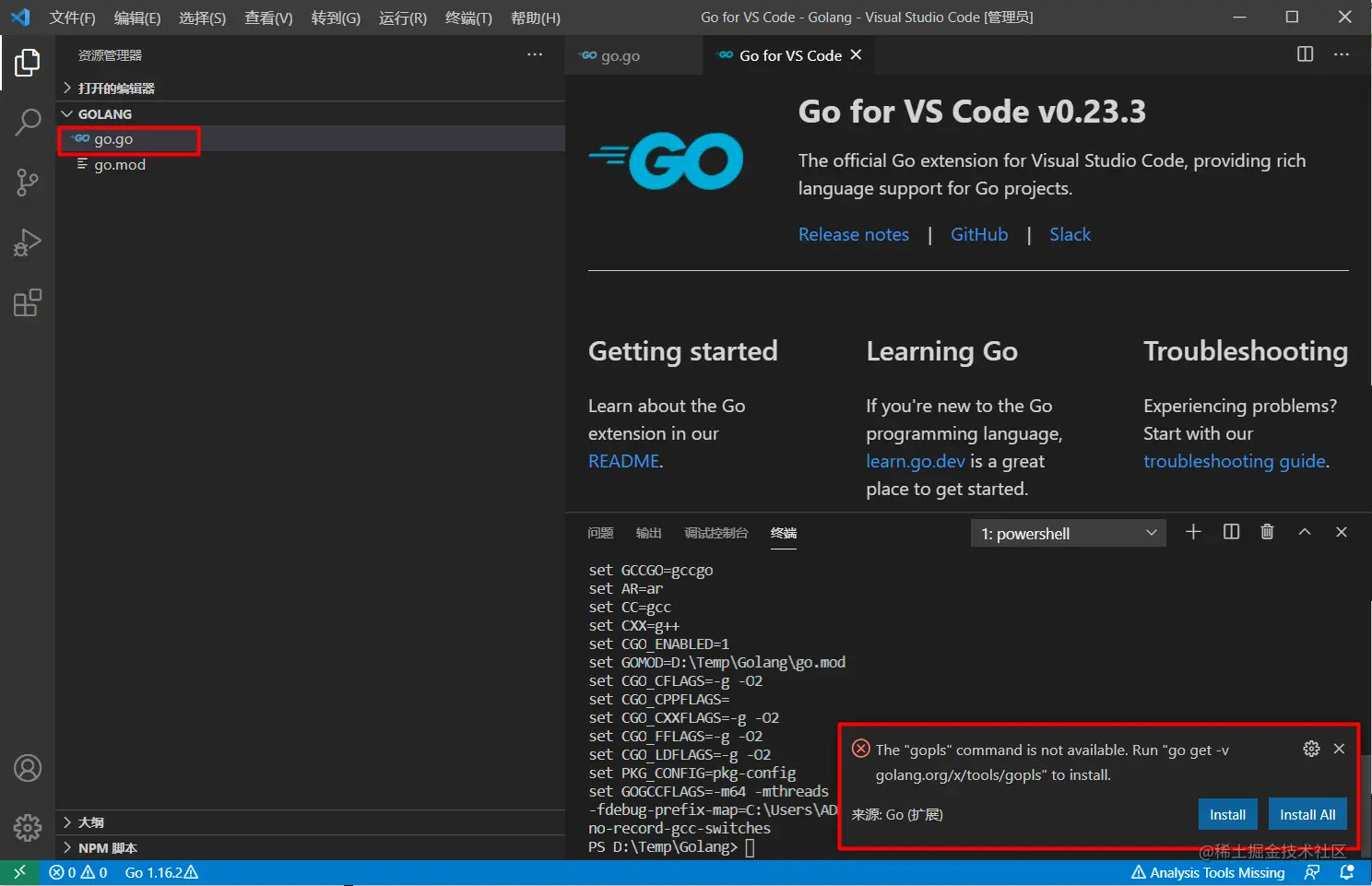This screenshot has width=1372, height=886.
Task: Open notifications bell in status bar
Action: 1347,872
